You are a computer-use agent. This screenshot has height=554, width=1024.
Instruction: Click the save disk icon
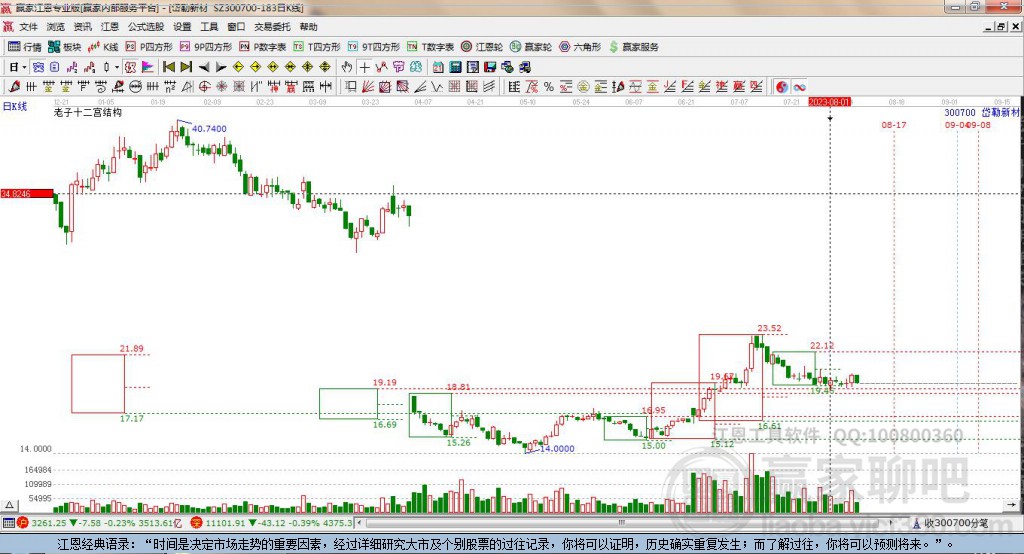[490, 67]
